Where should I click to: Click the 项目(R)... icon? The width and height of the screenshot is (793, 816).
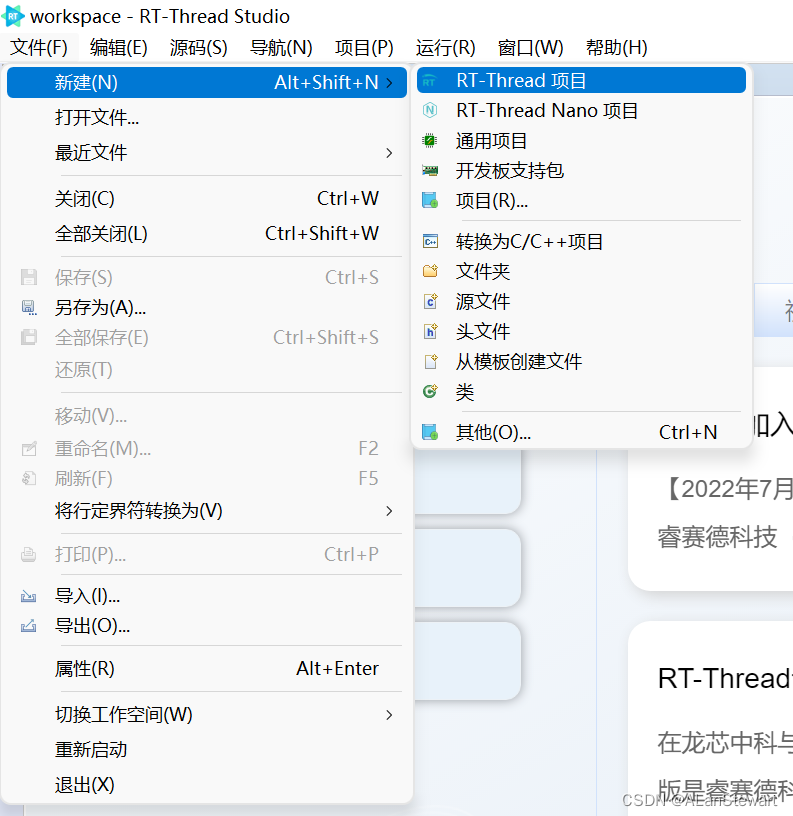pos(430,200)
